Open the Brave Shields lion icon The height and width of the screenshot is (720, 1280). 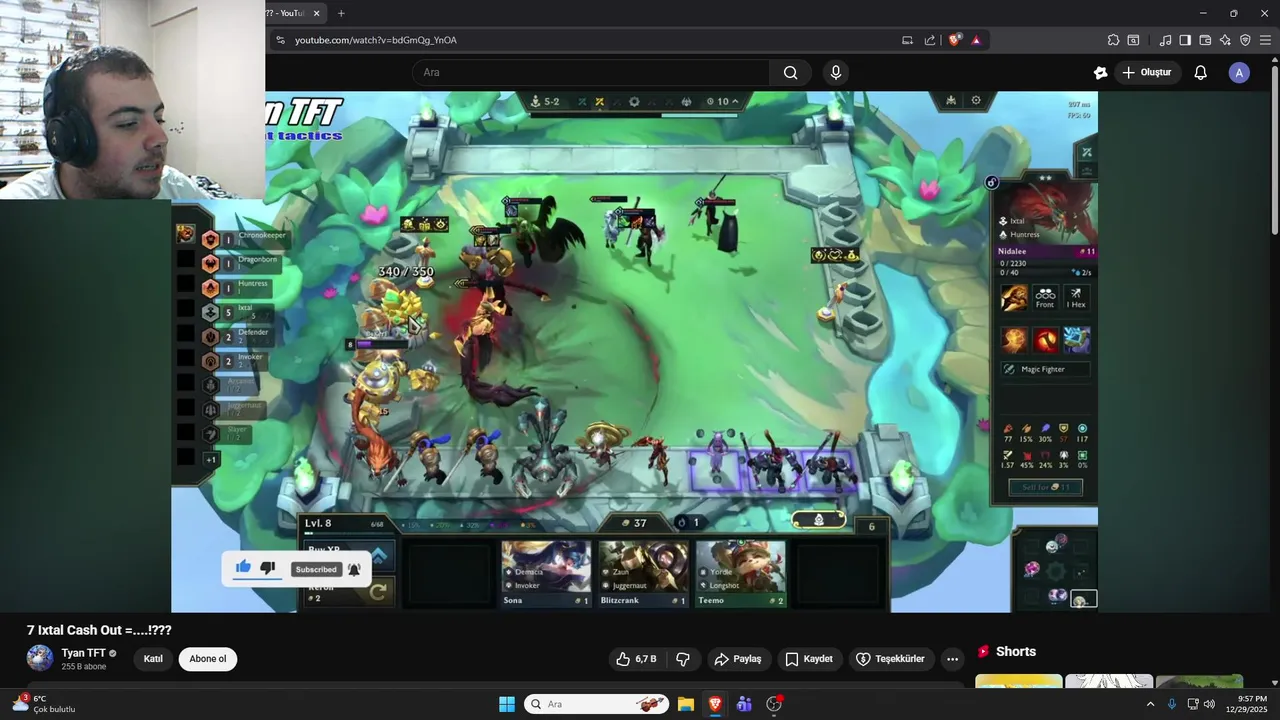click(x=954, y=40)
